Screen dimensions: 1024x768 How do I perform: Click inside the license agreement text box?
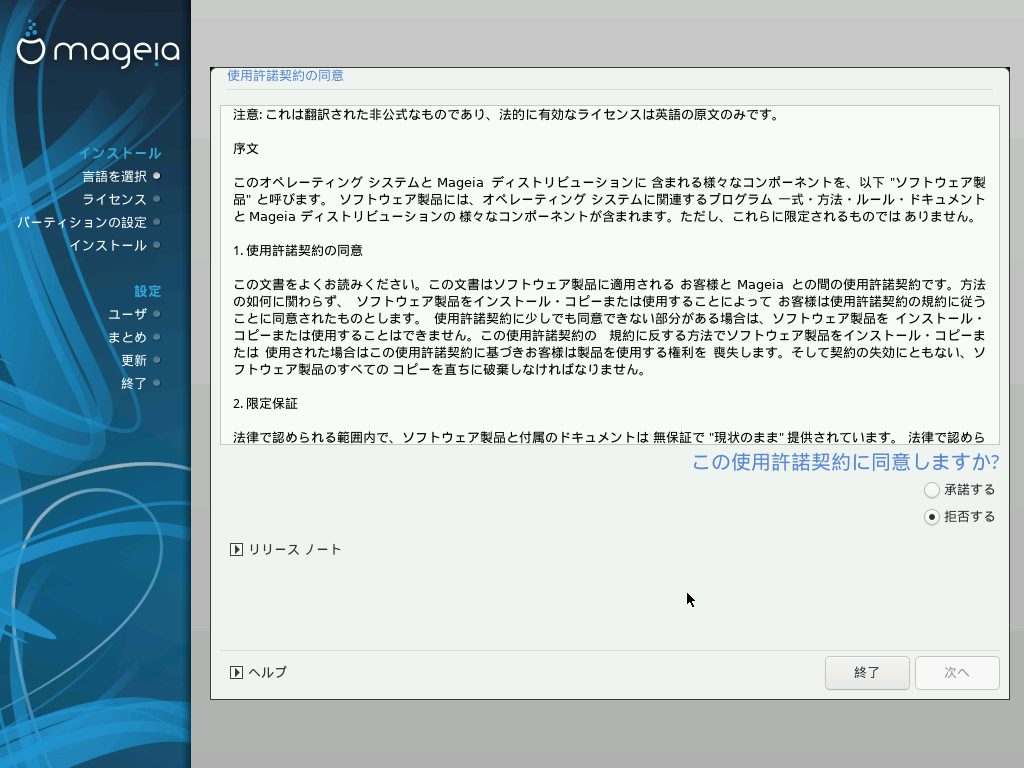610,275
